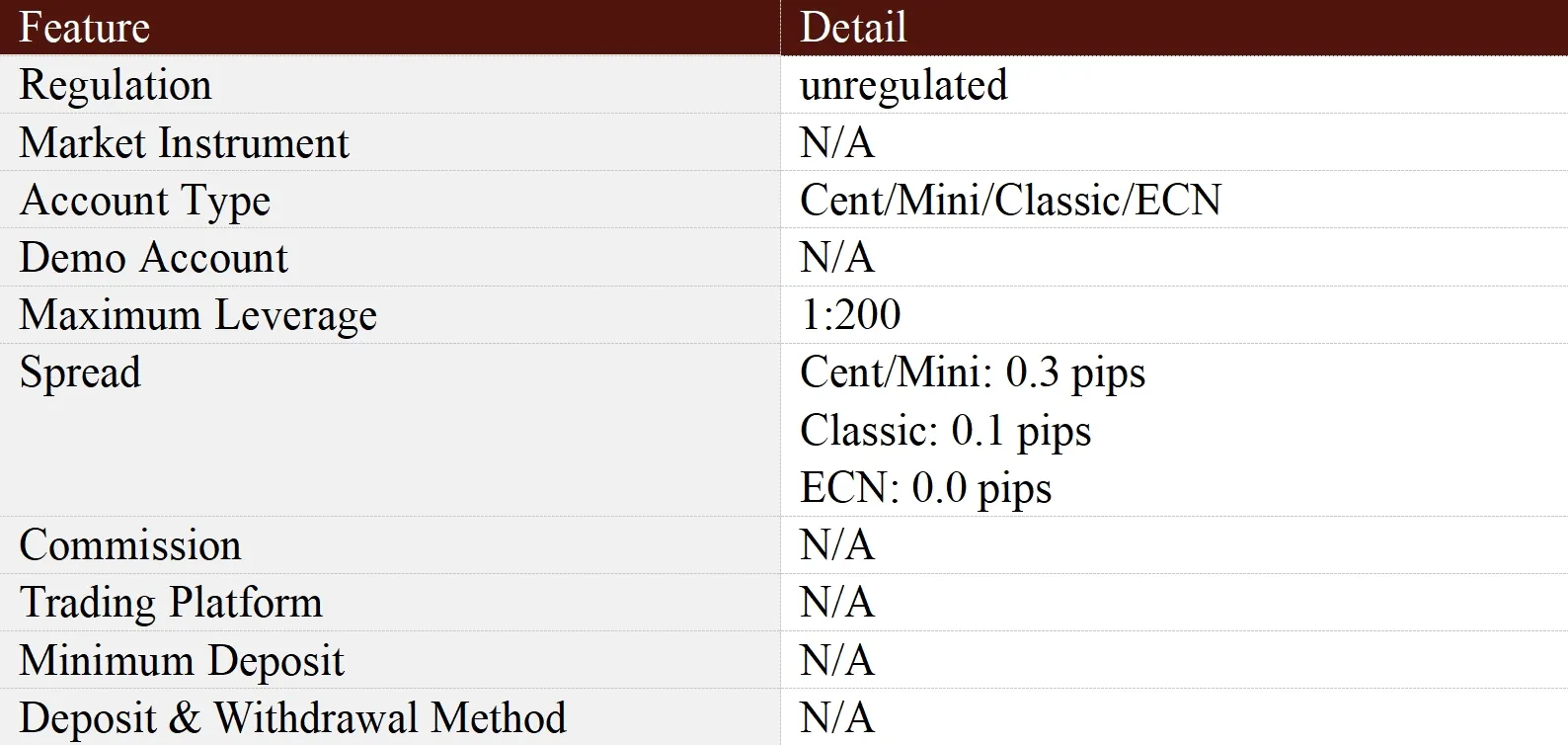
Task: Click the Cent/Mini/Classic/ECN cell
Action: pos(1010,201)
